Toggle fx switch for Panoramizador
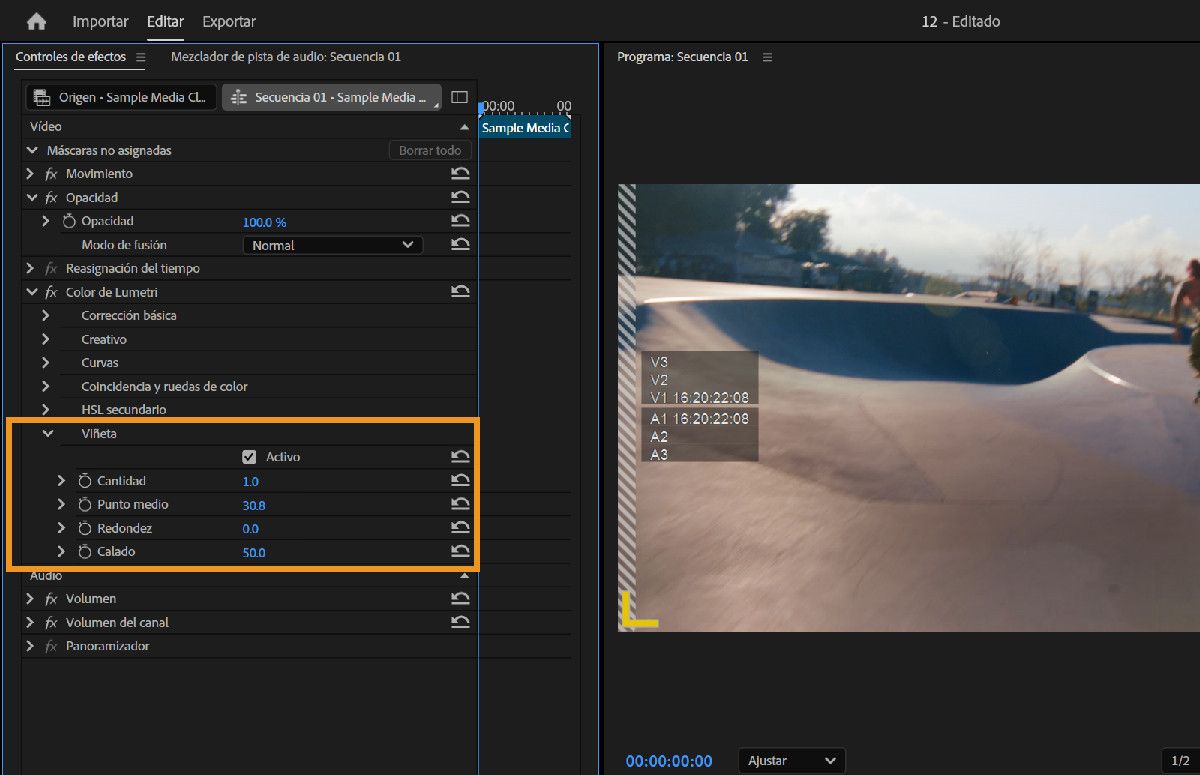The width and height of the screenshot is (1200, 775). (52, 646)
